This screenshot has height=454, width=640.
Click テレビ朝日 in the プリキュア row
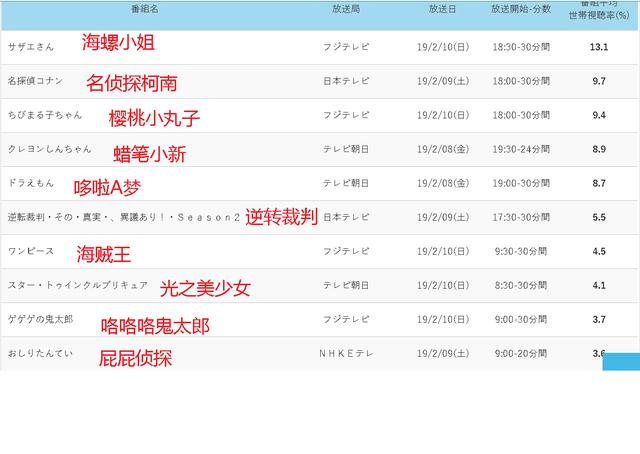point(346,285)
